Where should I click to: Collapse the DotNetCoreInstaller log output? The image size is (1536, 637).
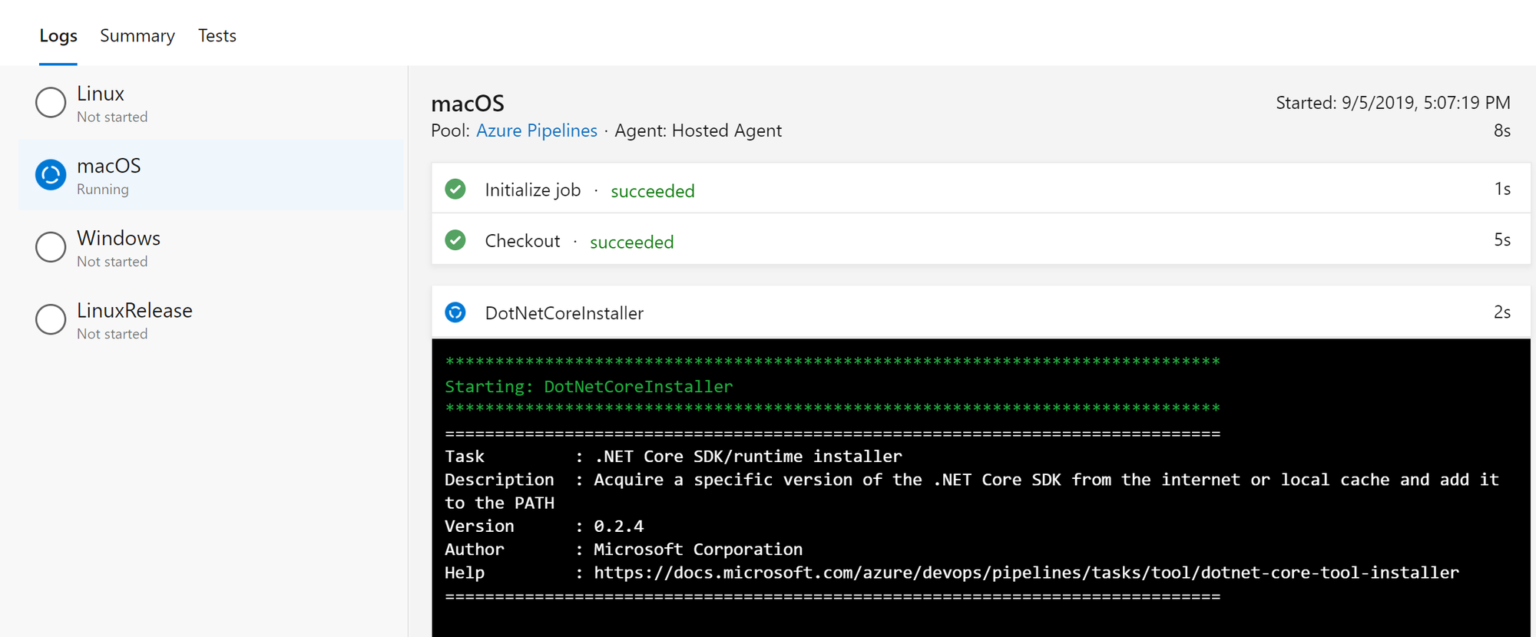click(x=564, y=312)
